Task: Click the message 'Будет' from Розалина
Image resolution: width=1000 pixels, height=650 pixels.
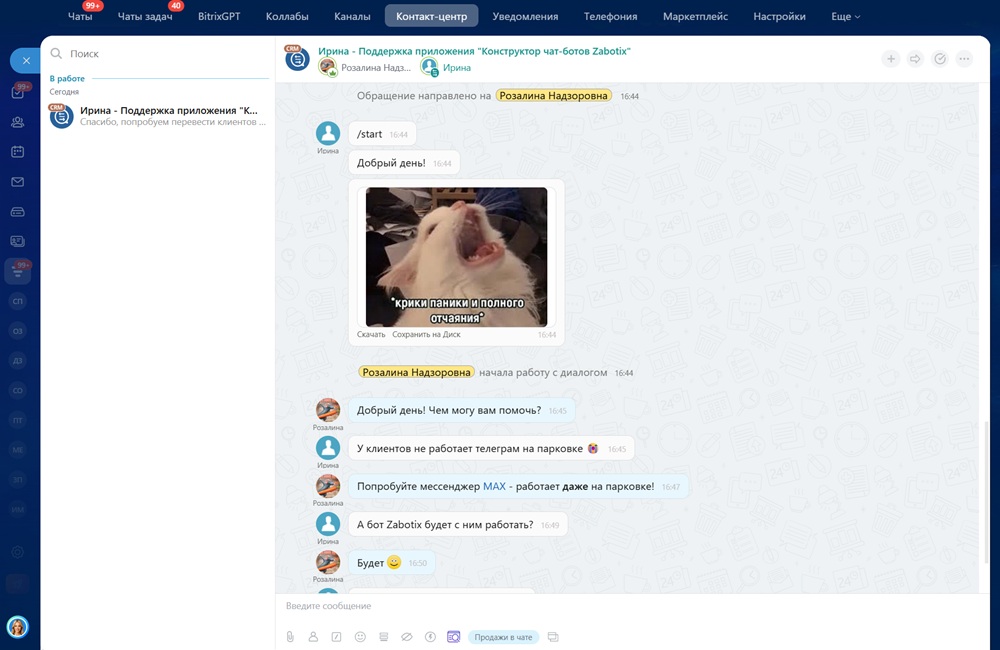Action: pos(392,563)
